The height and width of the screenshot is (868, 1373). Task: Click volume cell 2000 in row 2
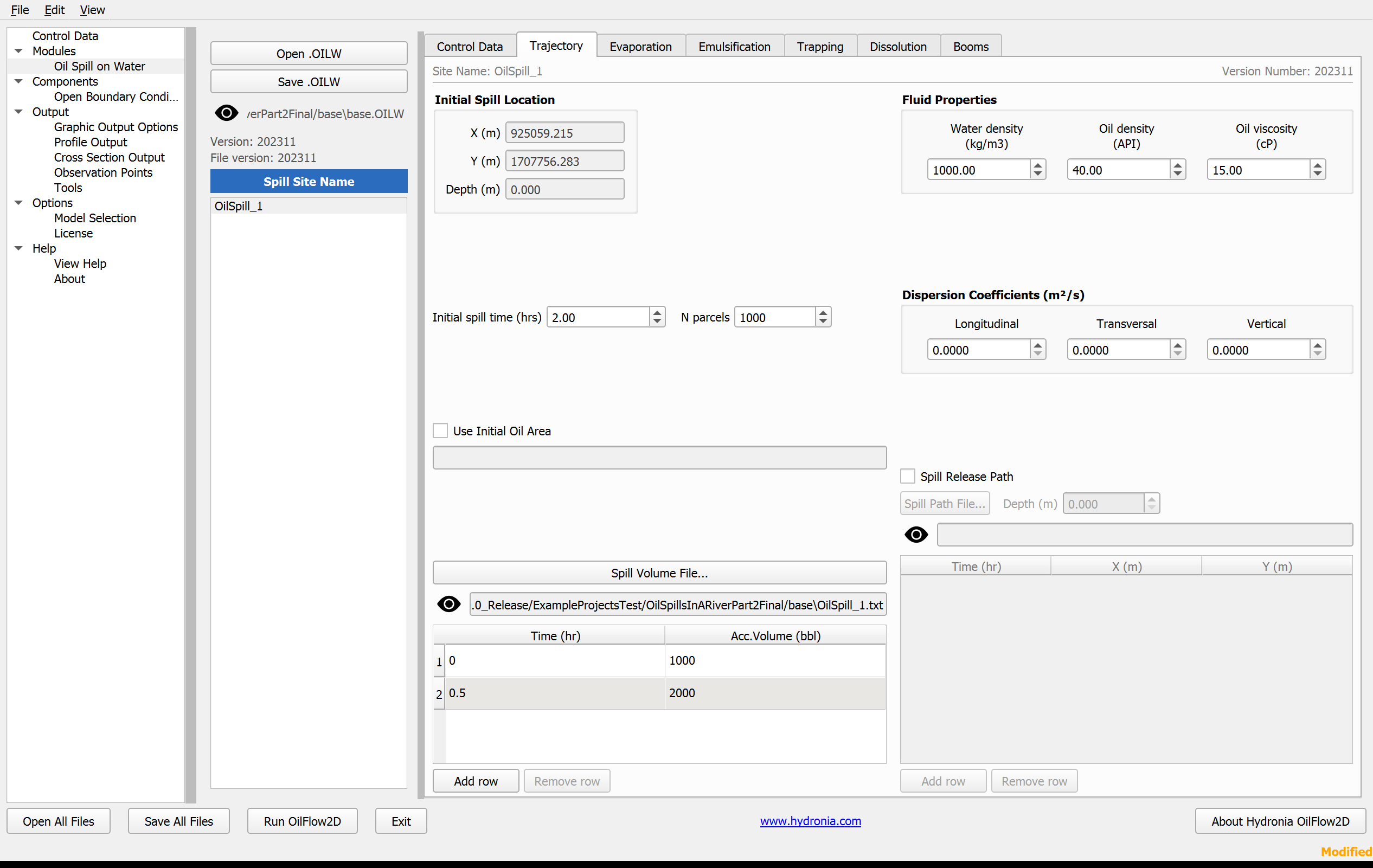[775, 692]
